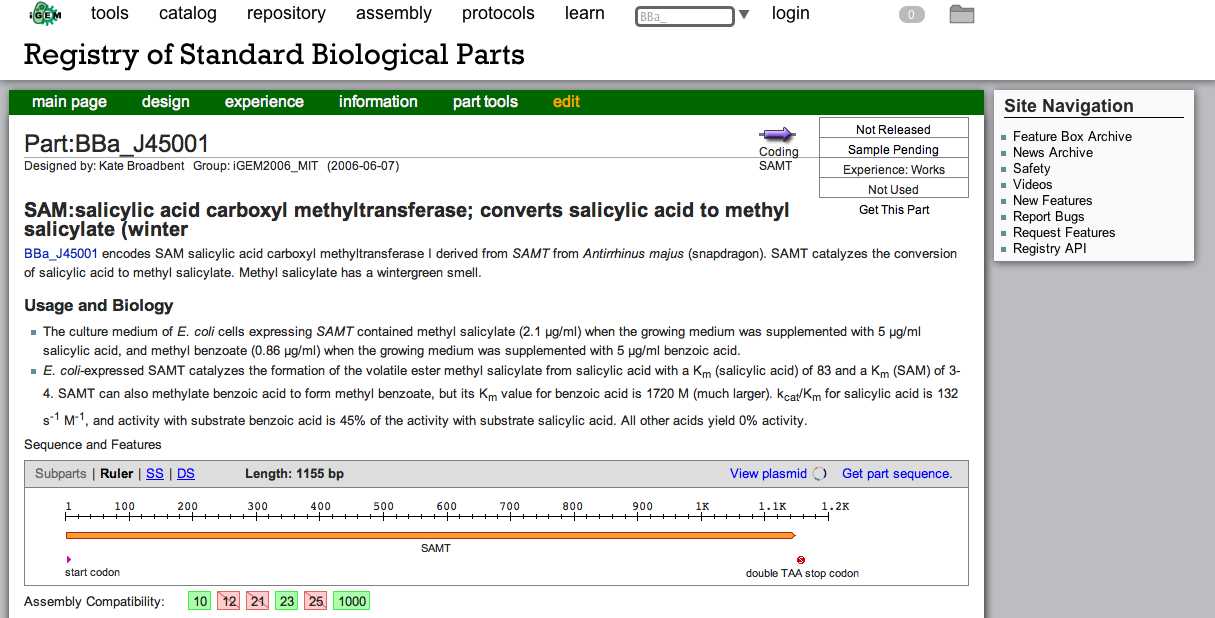Viewport: 1215px width, 618px height.
Task: Click assembly compatibility box 1000
Action: (x=352, y=601)
